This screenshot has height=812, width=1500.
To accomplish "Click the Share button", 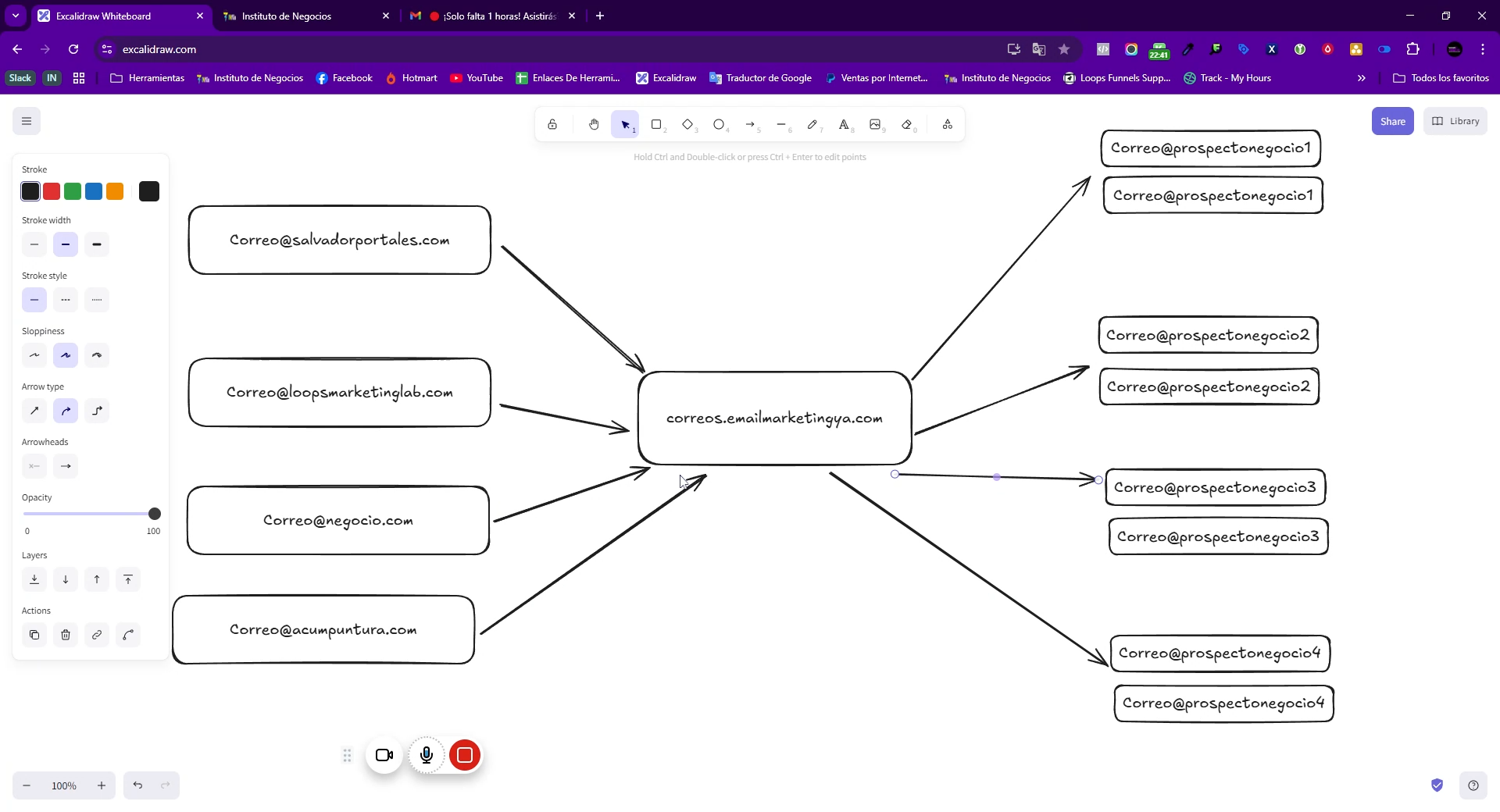I will coord(1392,121).
